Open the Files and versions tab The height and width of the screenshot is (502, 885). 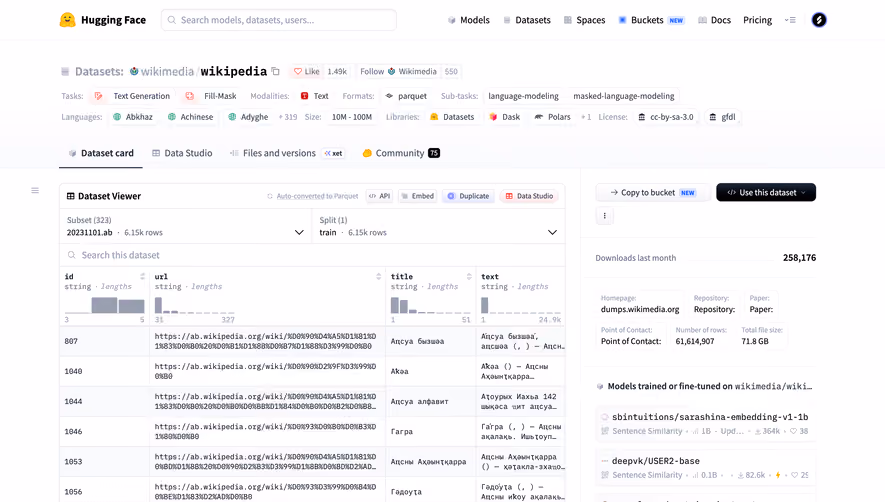pos(286,153)
